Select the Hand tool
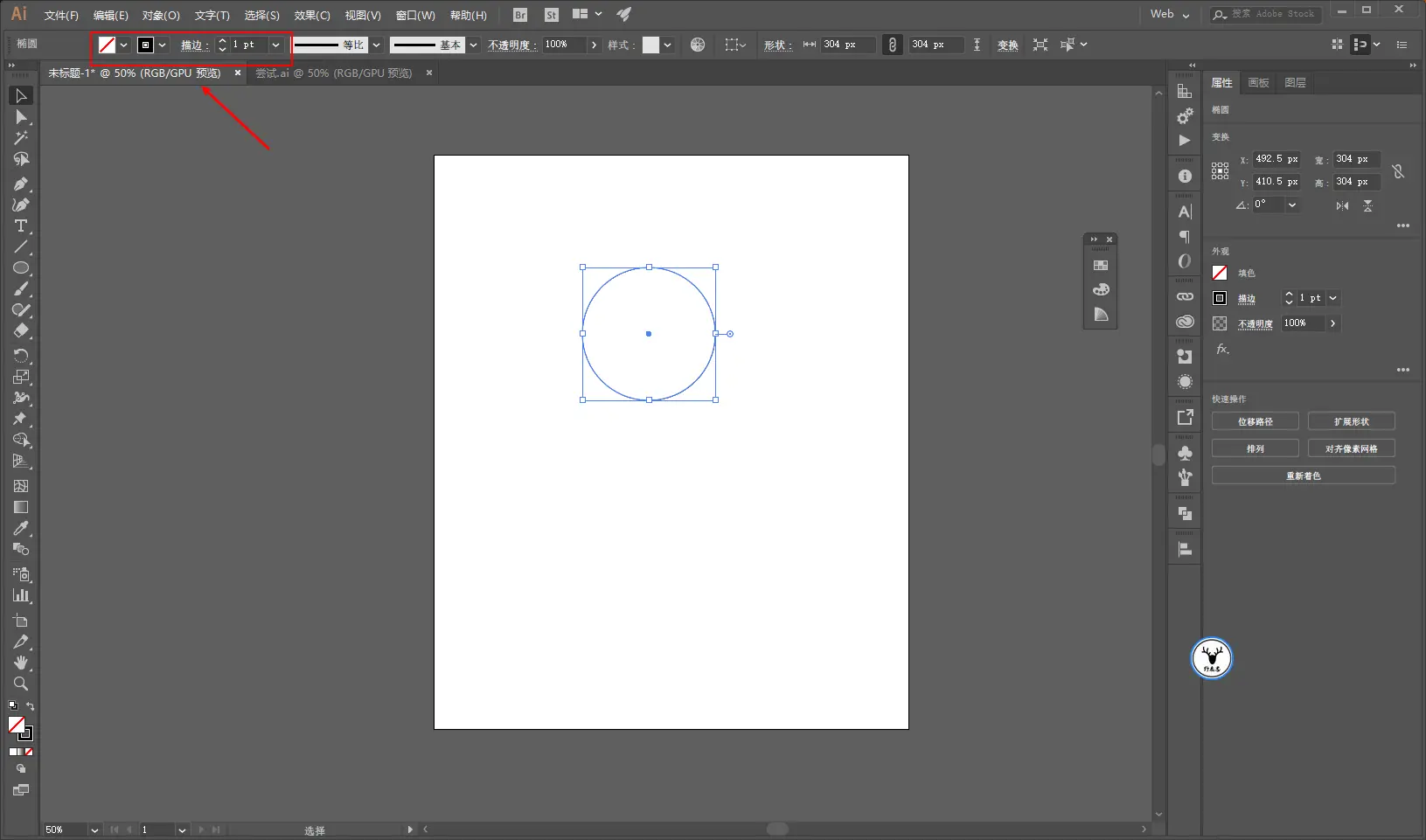 (x=21, y=663)
